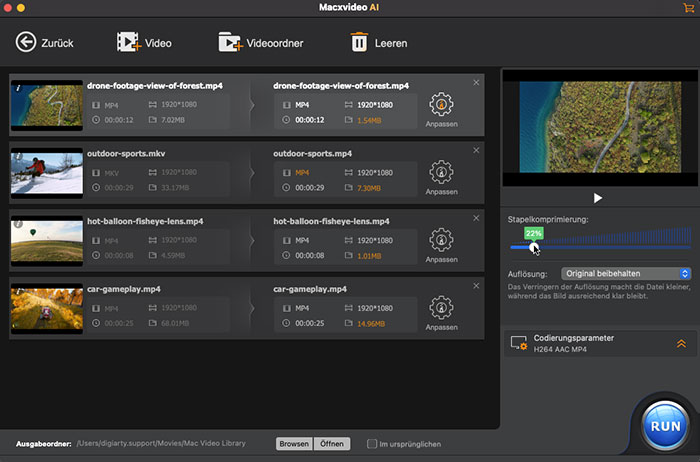
Task: Click the large preview video image
Action: point(600,127)
